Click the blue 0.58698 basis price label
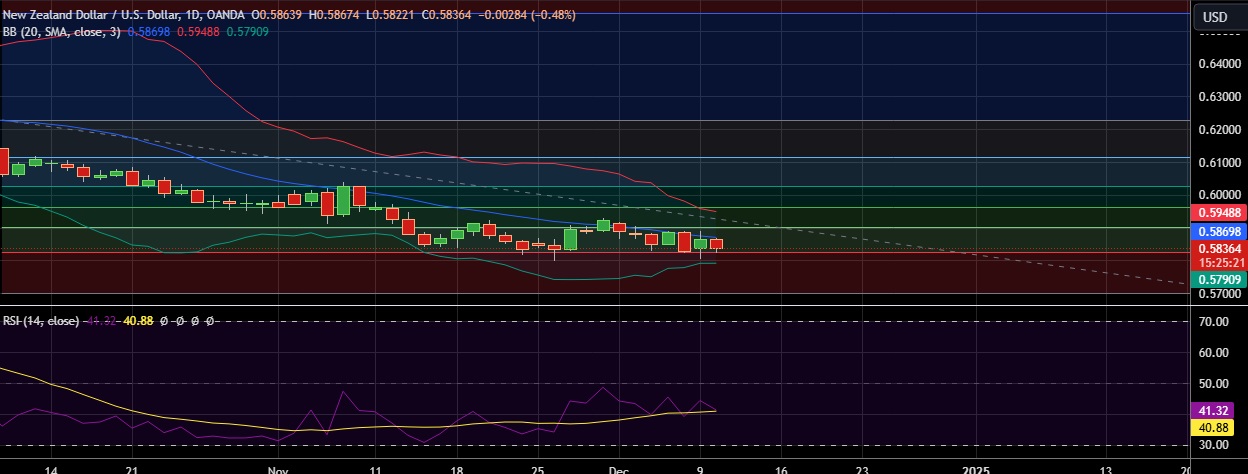Image resolution: width=1248 pixels, height=474 pixels. click(x=1219, y=230)
